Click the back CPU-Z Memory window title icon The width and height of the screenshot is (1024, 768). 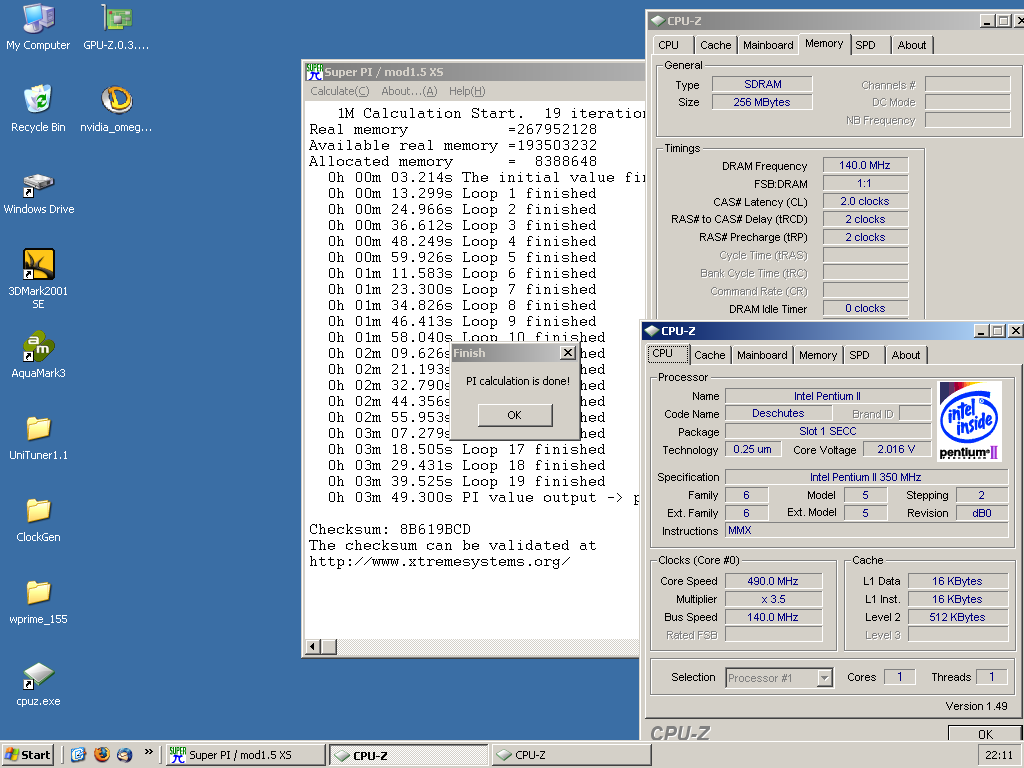658,21
